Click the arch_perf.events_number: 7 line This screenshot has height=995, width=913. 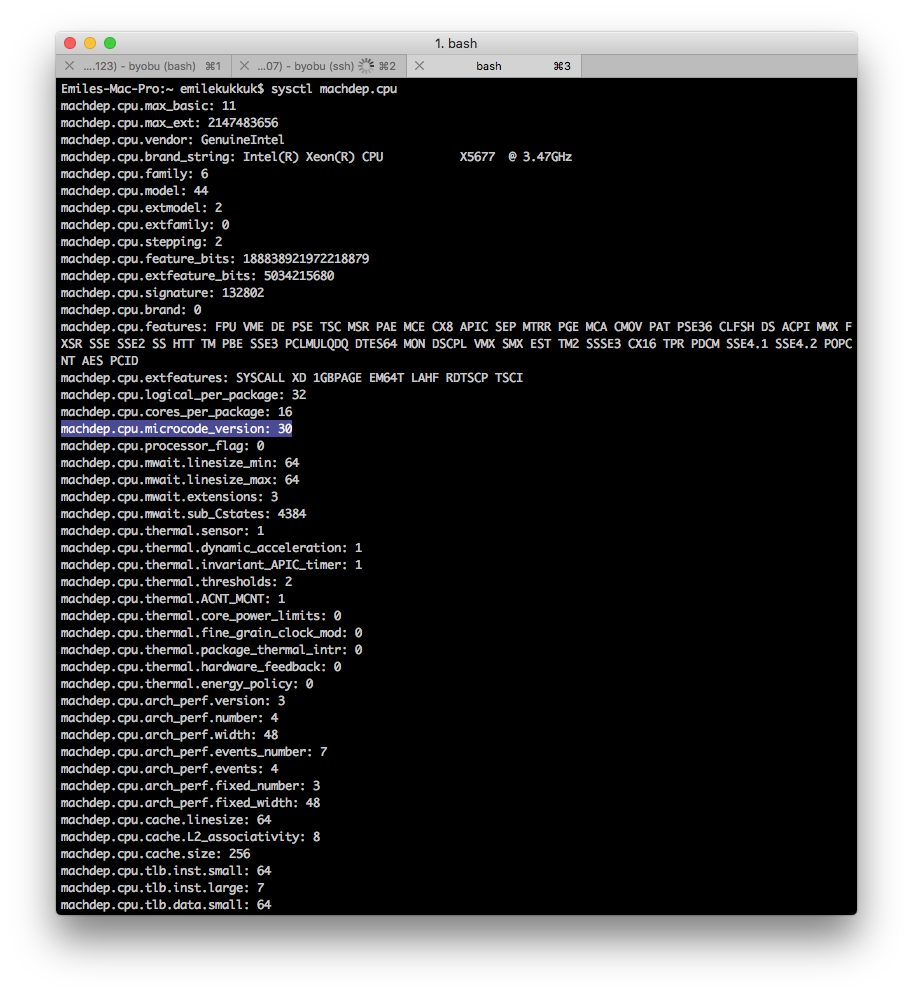(x=194, y=752)
